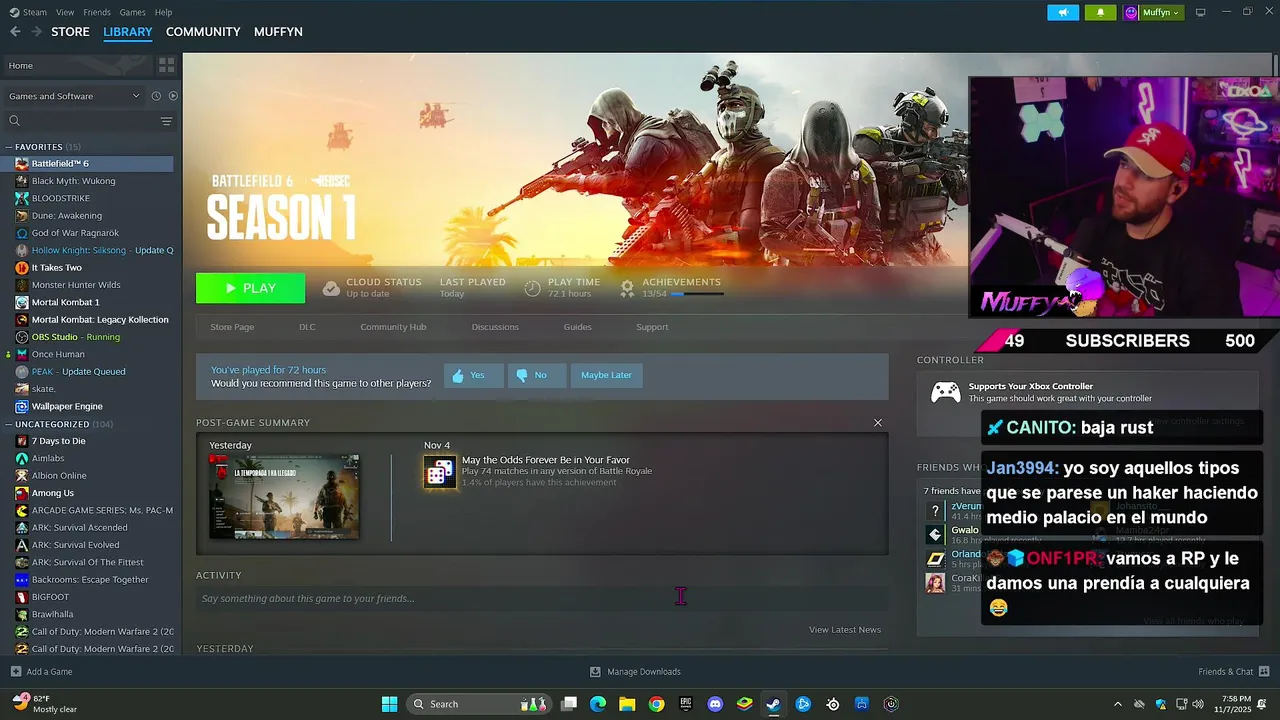This screenshot has height=720, width=1280.
Task: Collapse the Favorites category
Action: [9, 147]
